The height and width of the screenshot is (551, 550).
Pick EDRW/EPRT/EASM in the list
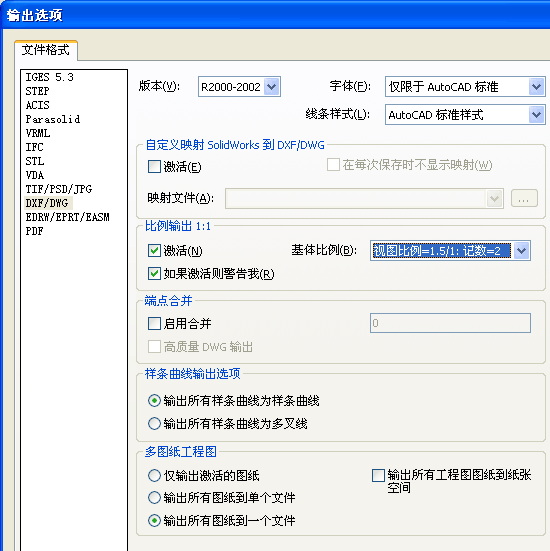pyautogui.click(x=67, y=217)
